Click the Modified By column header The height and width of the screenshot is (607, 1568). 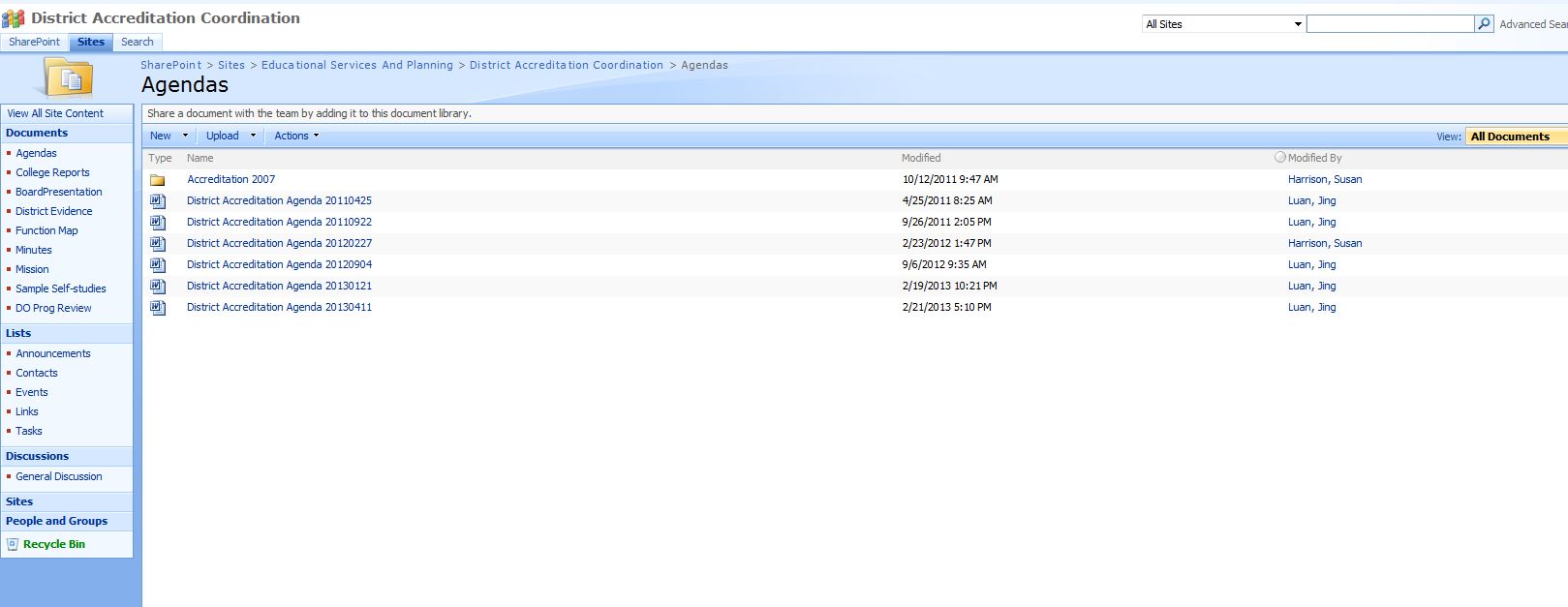(x=1314, y=158)
